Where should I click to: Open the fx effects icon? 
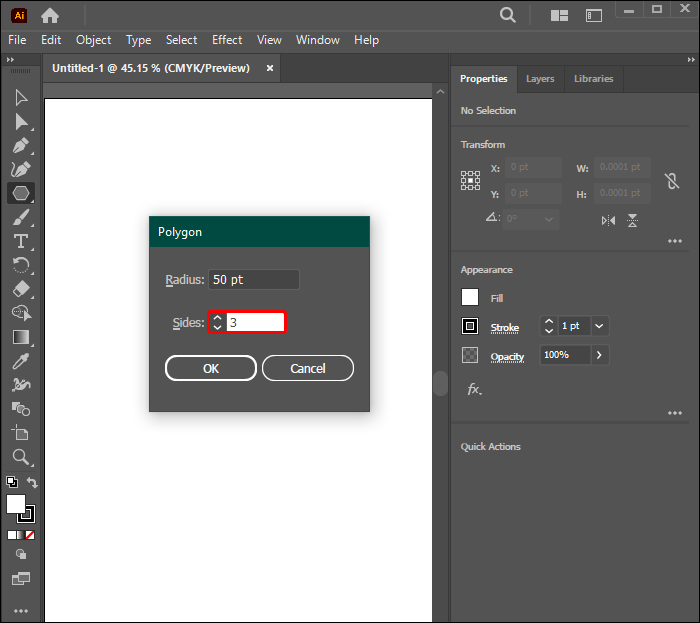pyautogui.click(x=475, y=390)
